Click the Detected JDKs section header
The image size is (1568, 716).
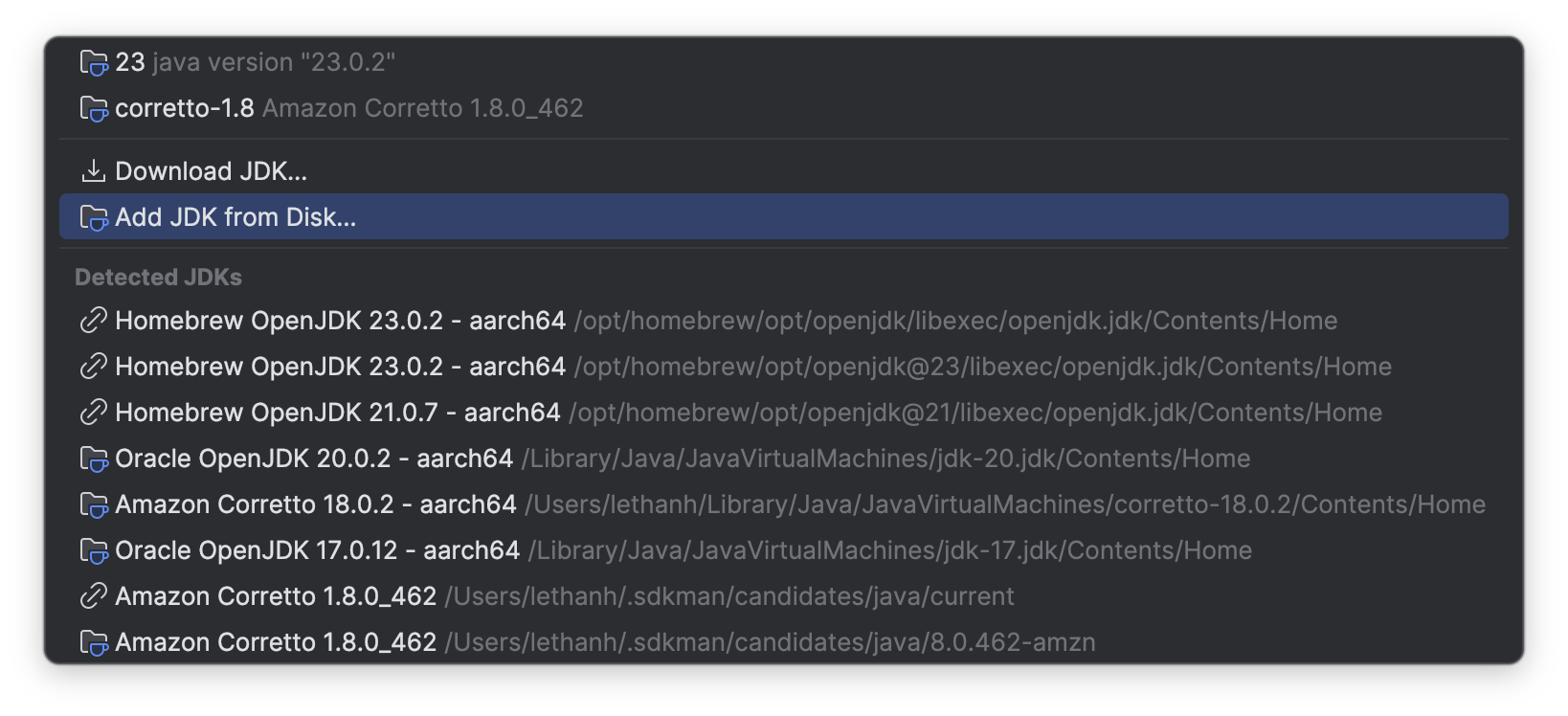[x=158, y=277]
